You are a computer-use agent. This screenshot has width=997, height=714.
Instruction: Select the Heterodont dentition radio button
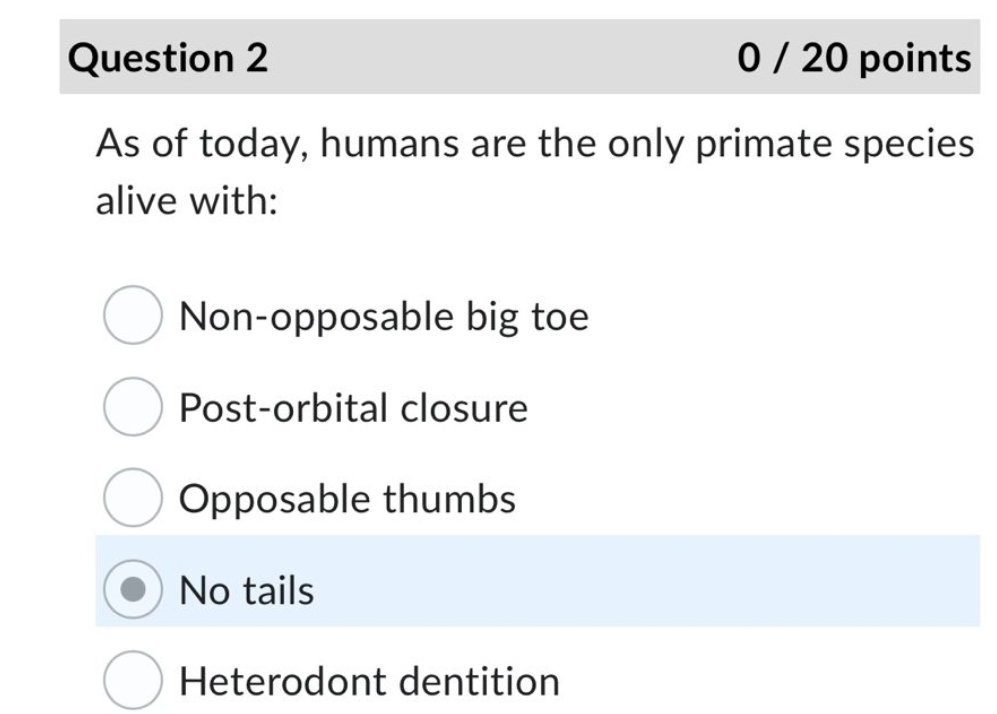131,681
